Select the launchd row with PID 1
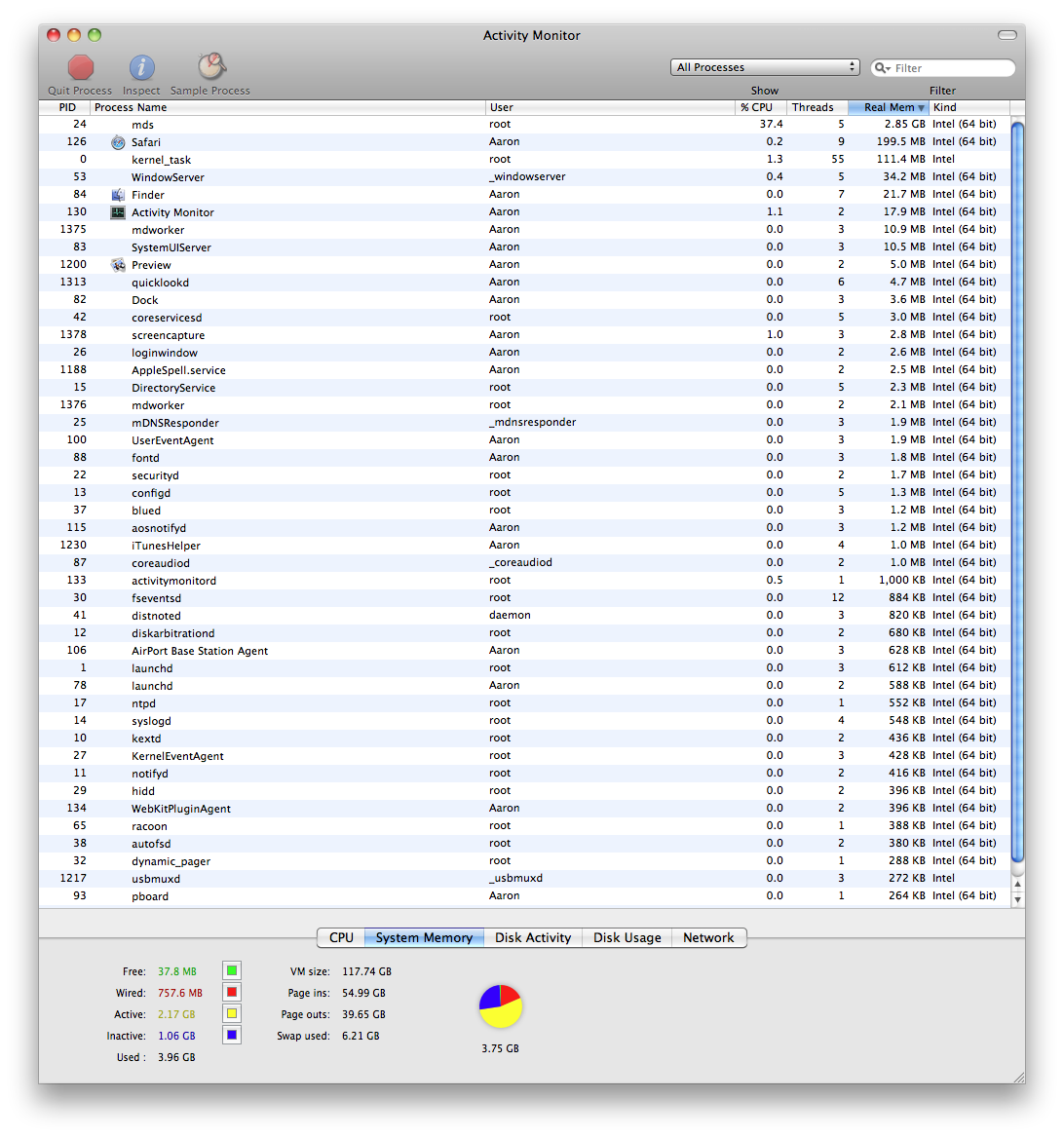This screenshot has height=1137, width=1064. pos(524,667)
